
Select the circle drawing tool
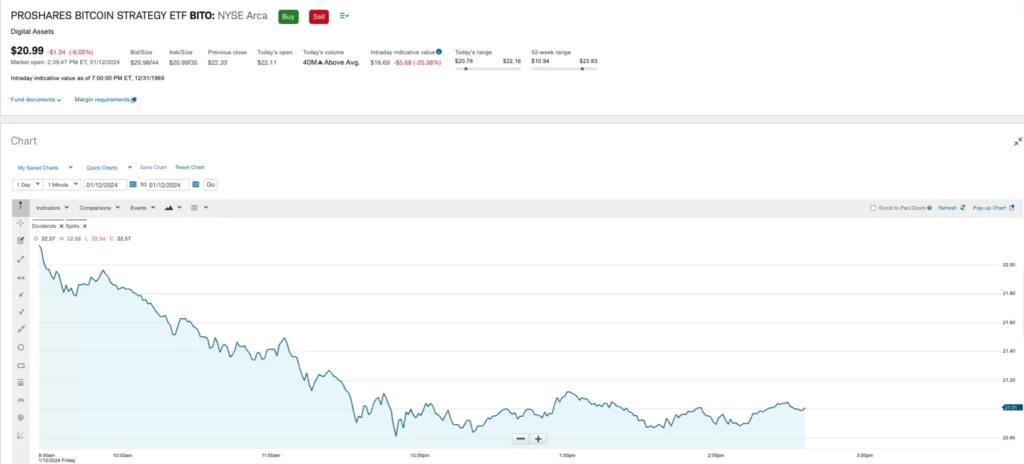point(20,347)
